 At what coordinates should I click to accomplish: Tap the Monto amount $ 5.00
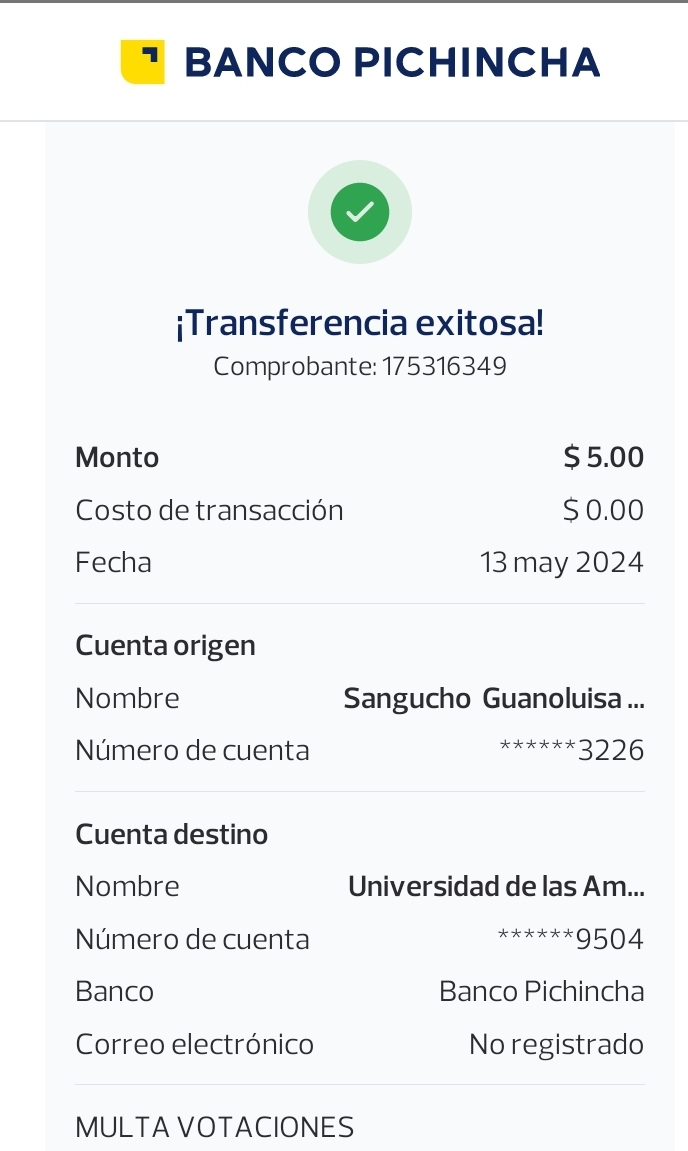coord(604,458)
